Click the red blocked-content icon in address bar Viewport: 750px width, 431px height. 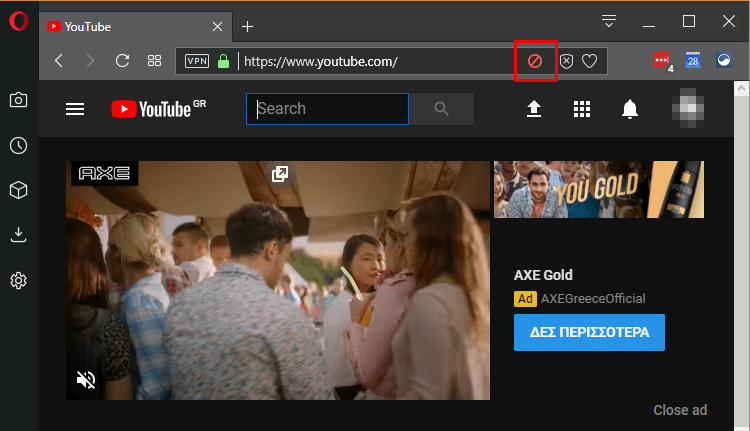click(x=535, y=61)
